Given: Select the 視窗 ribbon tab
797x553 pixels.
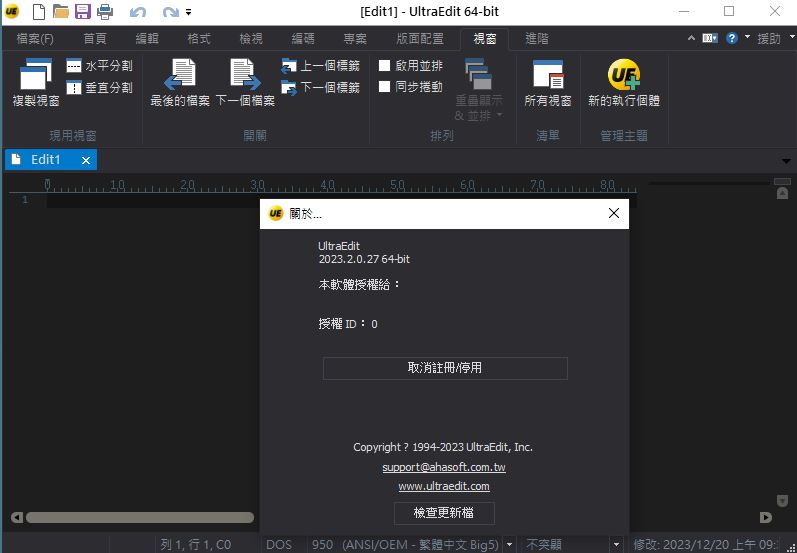Looking at the screenshot, I should (x=484, y=39).
